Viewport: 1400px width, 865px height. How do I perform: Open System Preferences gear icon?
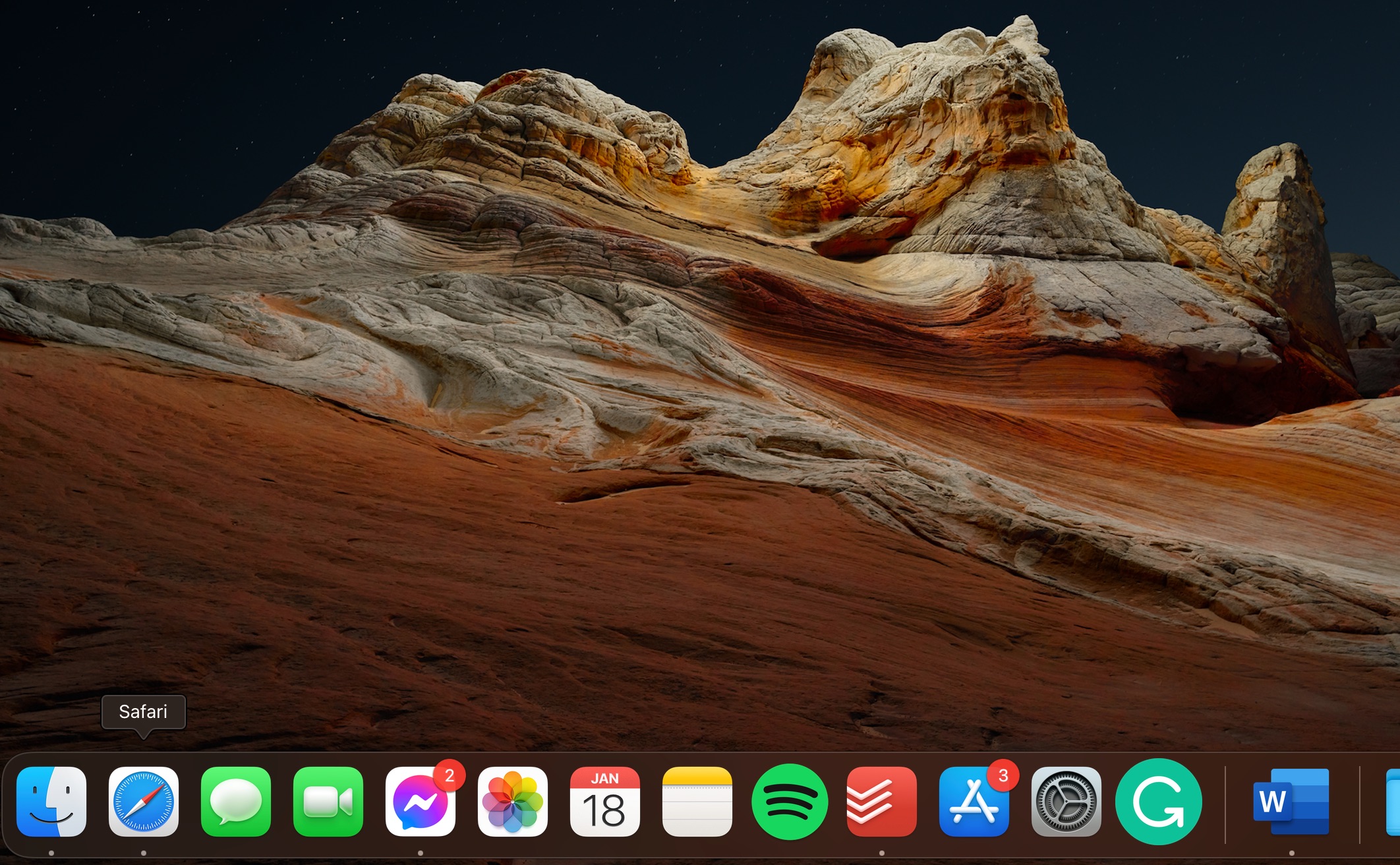[x=1066, y=802]
